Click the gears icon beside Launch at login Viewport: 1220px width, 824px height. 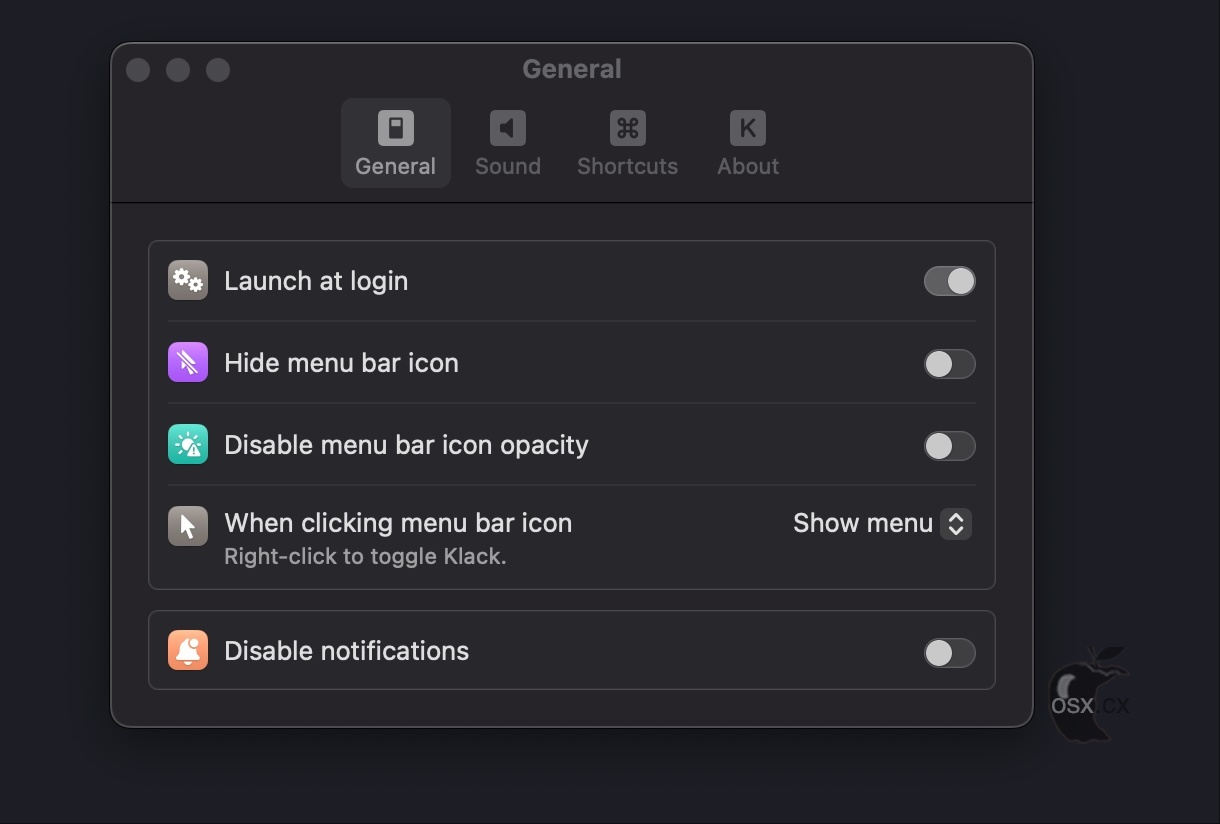coord(187,280)
